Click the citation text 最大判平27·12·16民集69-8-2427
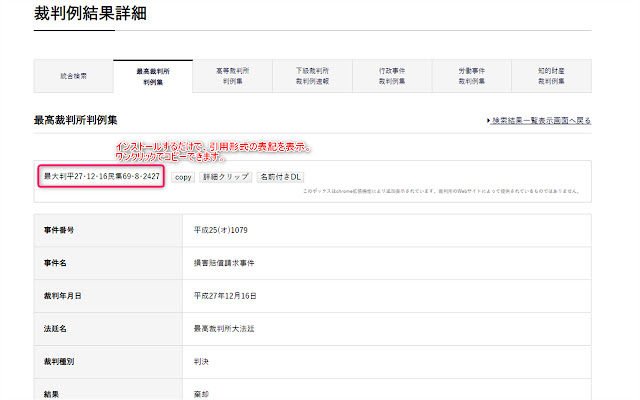The height and width of the screenshot is (400, 640). coord(100,176)
